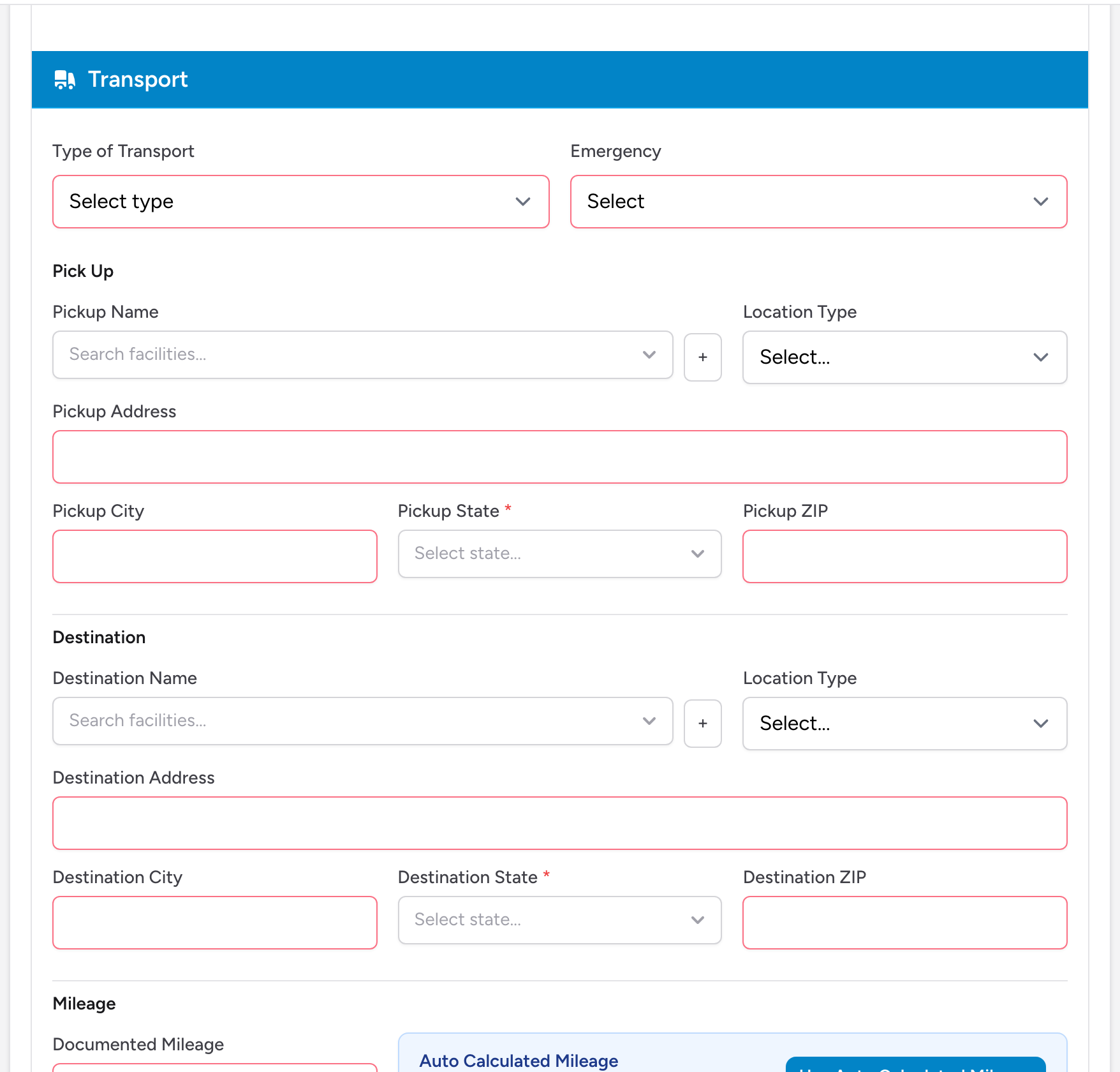Click the Transport section title
1120x1072 pixels.
138,80
